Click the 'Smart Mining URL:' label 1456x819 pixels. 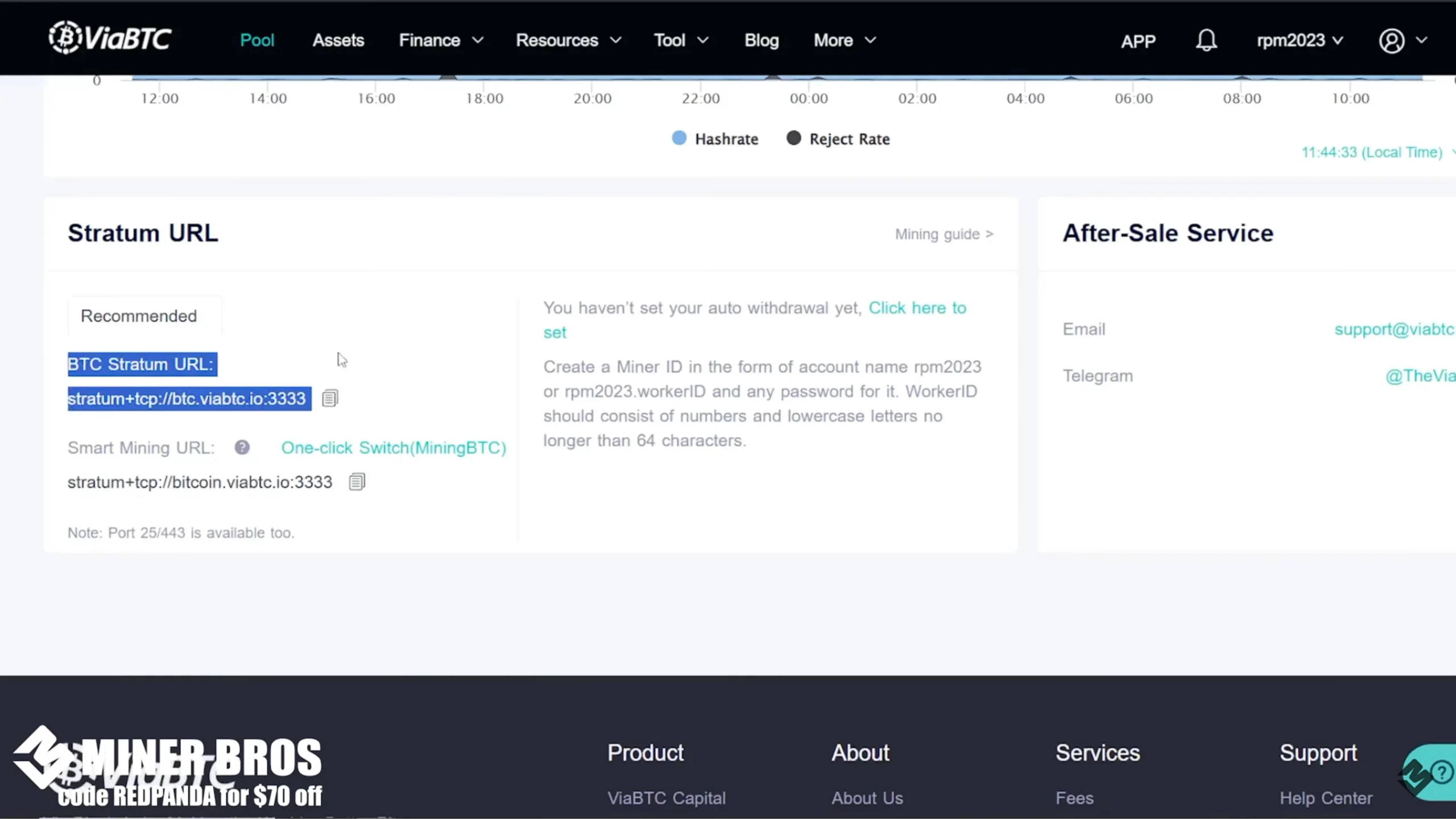[141, 448]
